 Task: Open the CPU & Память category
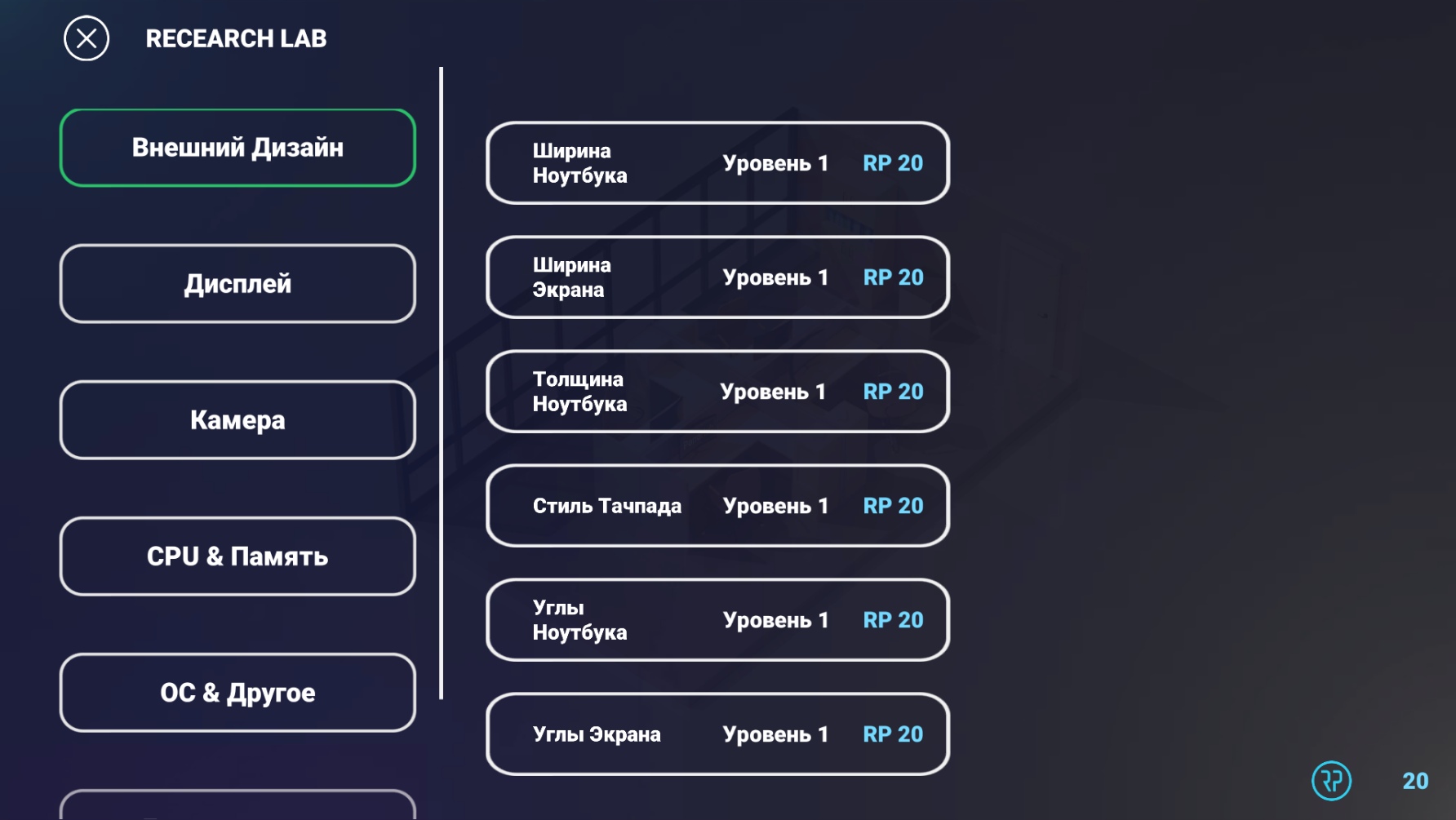coord(237,556)
